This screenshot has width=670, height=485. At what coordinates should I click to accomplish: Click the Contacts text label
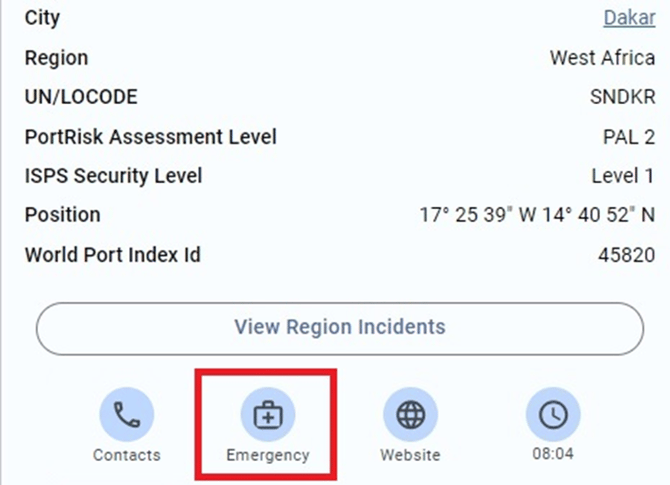127,455
